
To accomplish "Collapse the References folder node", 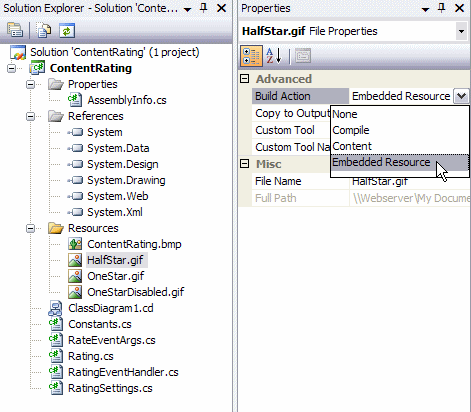I will click(x=30, y=116).
